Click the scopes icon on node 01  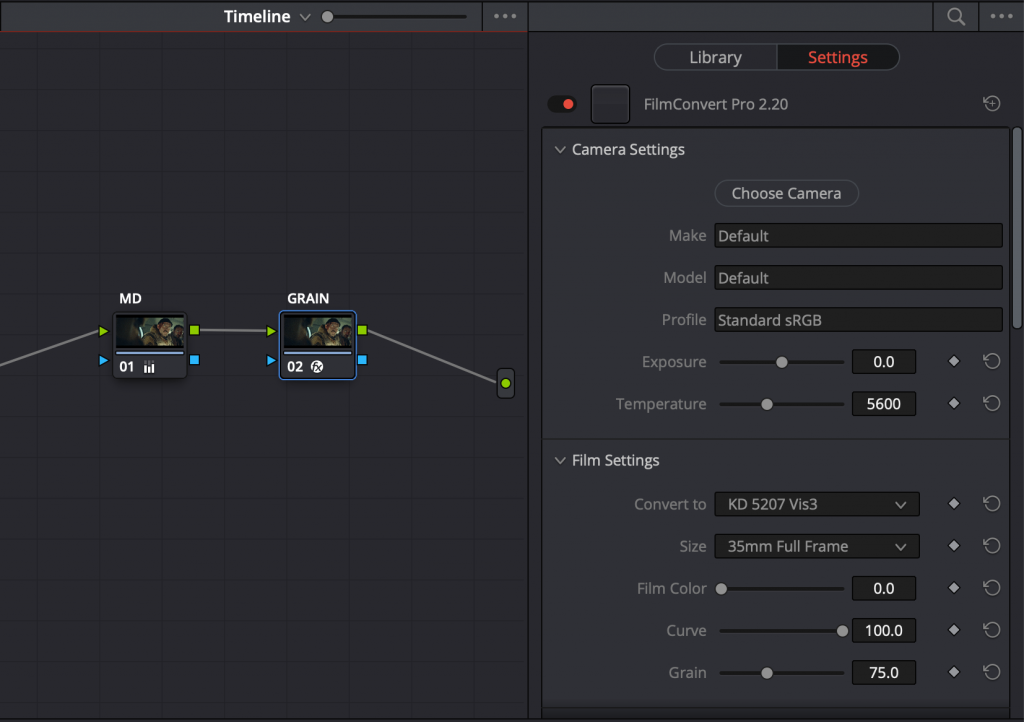point(150,367)
